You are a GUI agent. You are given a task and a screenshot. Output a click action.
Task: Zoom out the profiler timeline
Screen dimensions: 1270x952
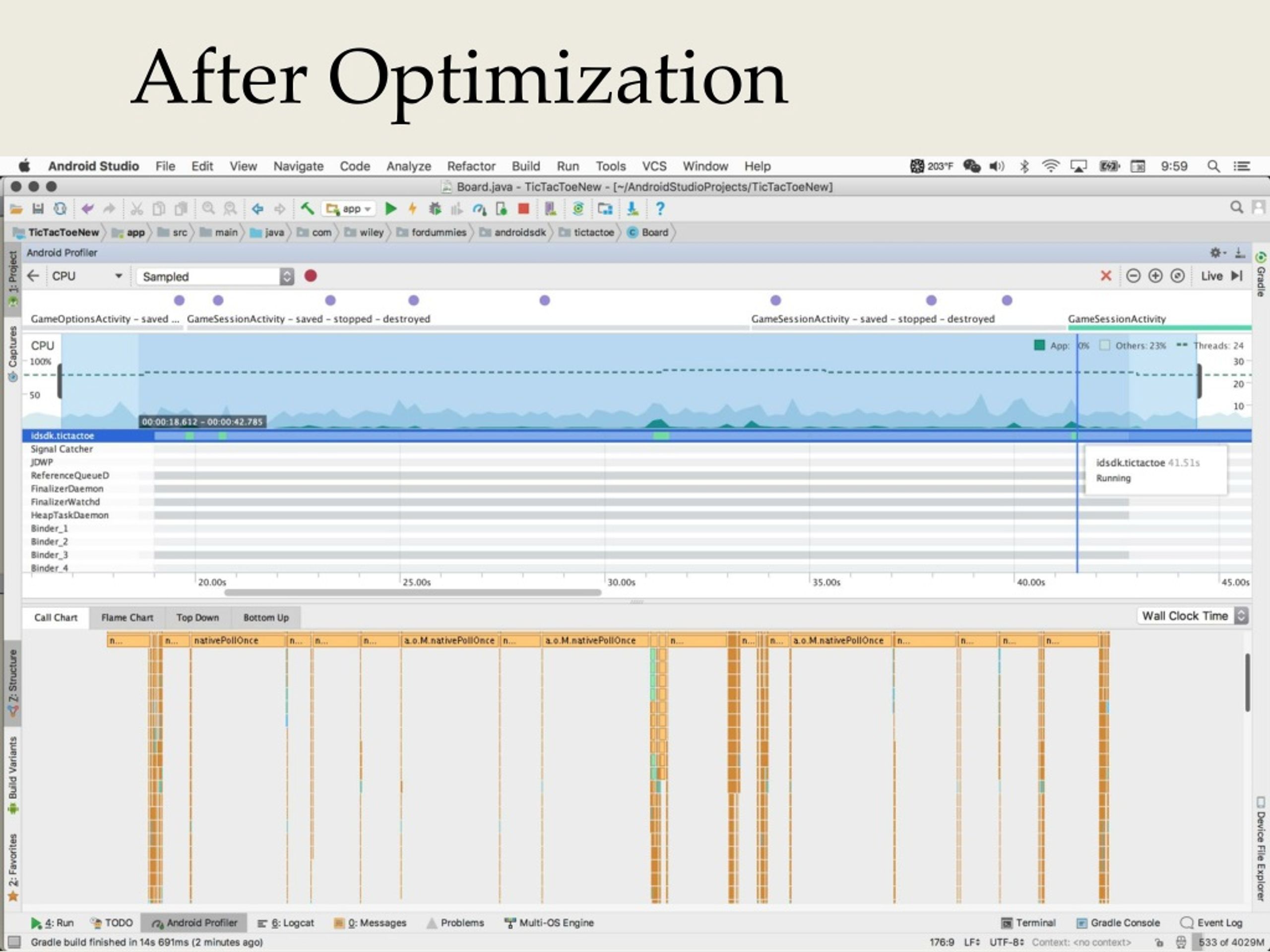click(1133, 276)
